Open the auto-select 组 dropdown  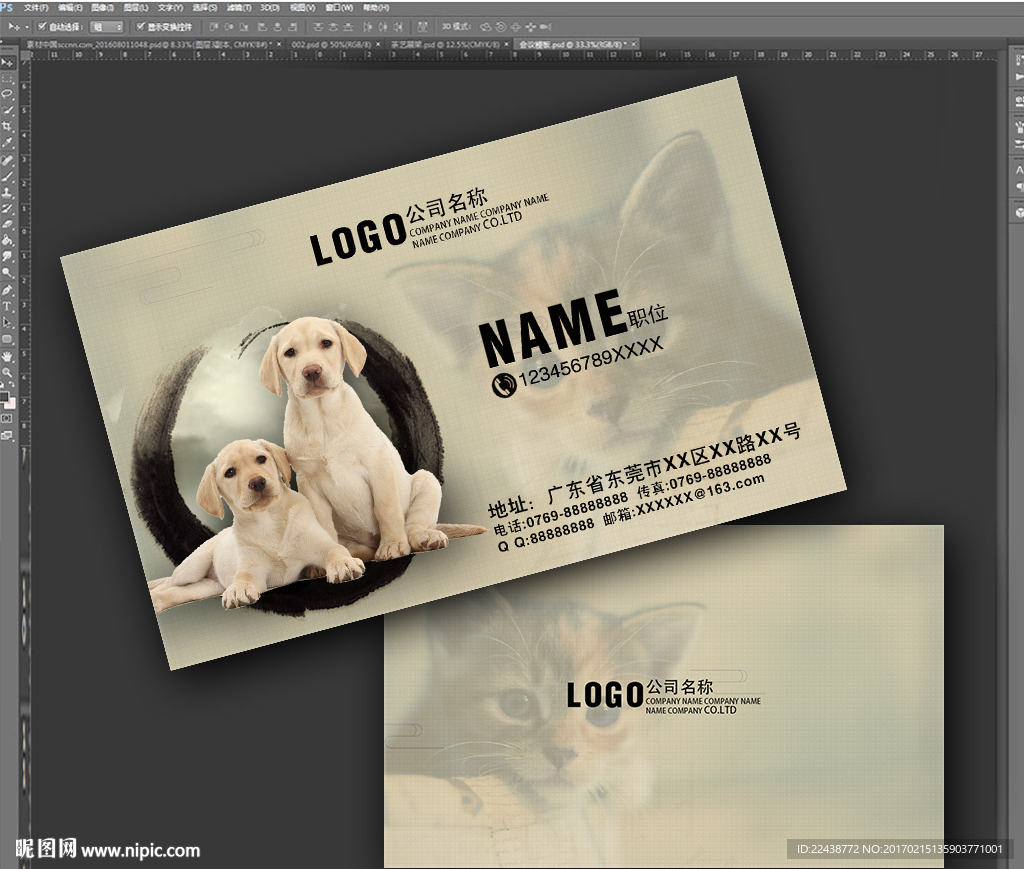point(106,27)
